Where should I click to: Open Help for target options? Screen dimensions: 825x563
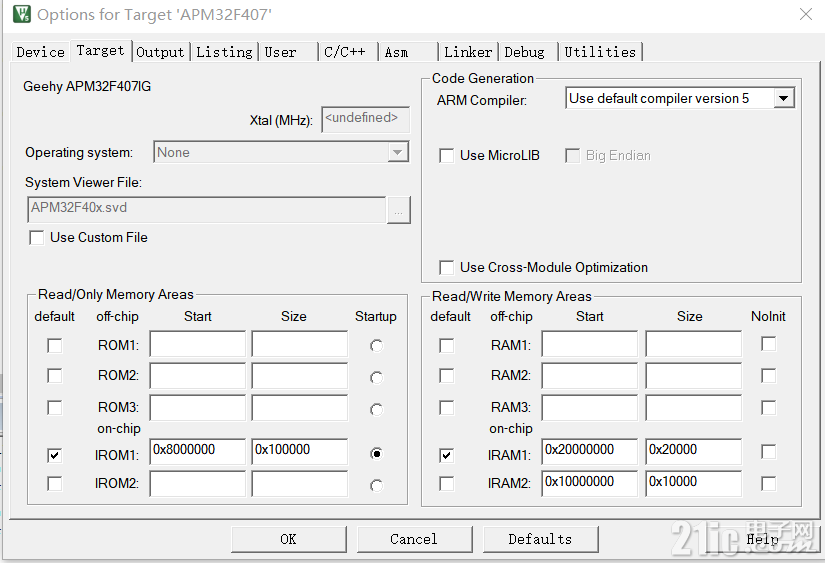[762, 539]
